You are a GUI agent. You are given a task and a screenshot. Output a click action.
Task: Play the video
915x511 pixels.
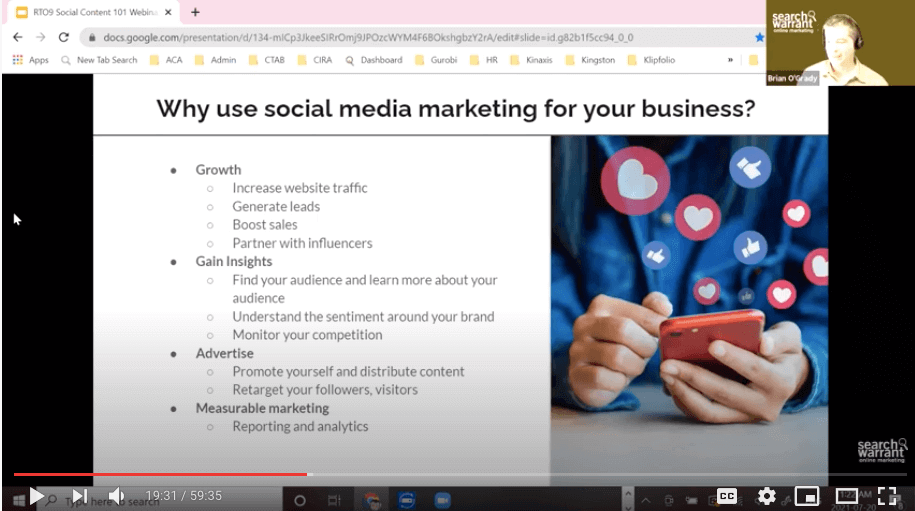pos(36,496)
